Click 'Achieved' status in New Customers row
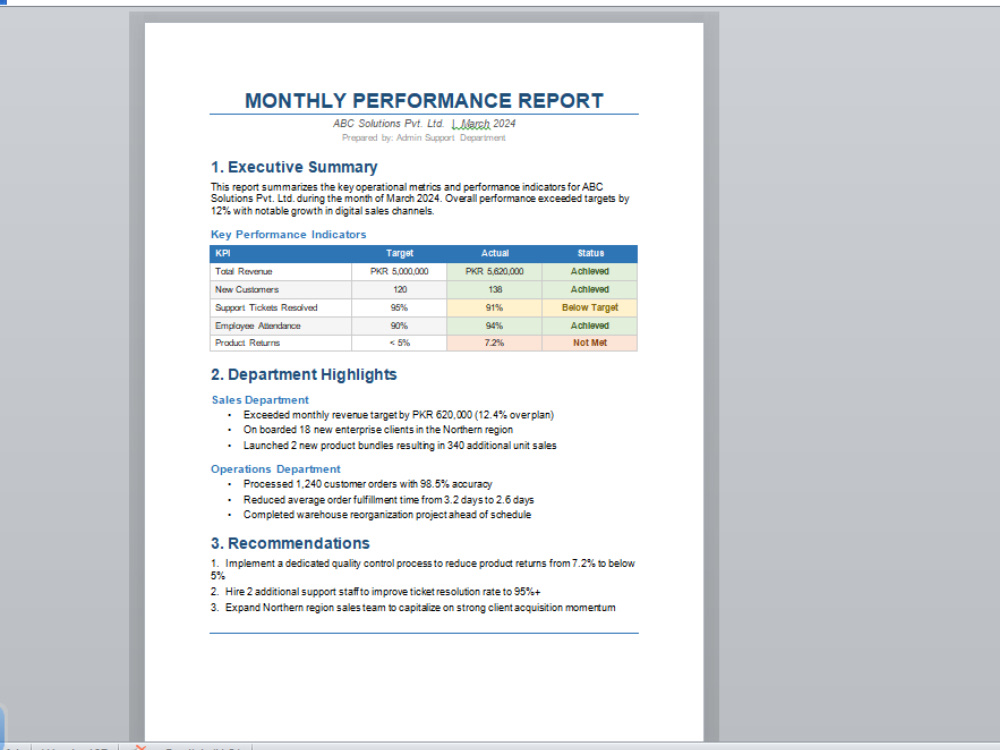1000x750 pixels. click(x=590, y=290)
